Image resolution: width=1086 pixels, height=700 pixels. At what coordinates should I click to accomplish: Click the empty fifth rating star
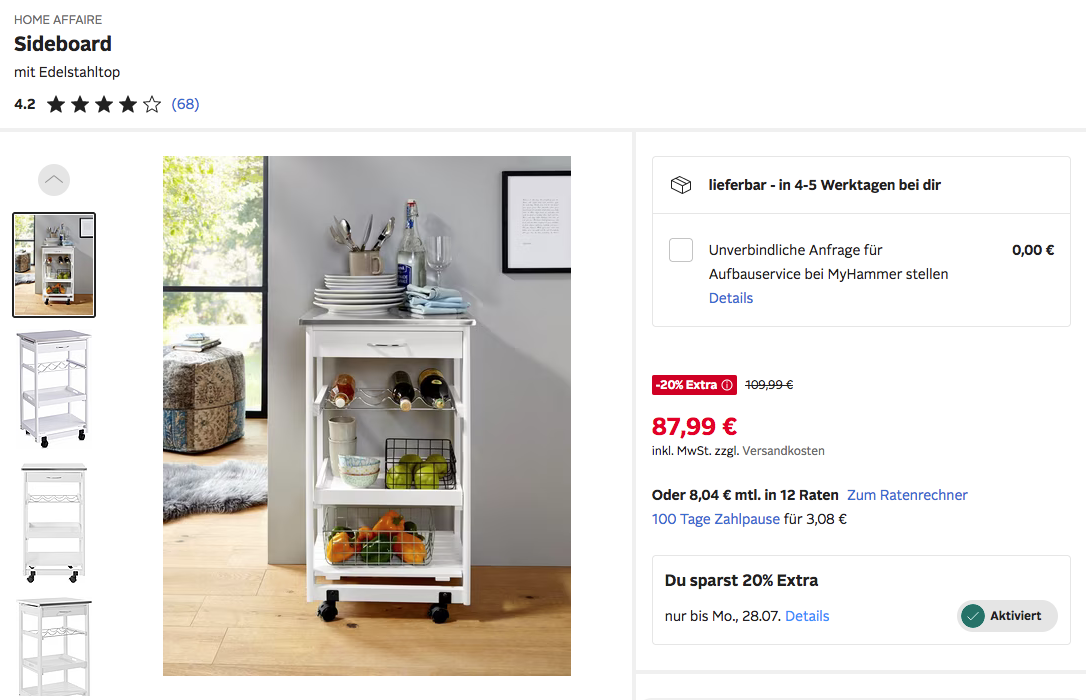click(152, 105)
